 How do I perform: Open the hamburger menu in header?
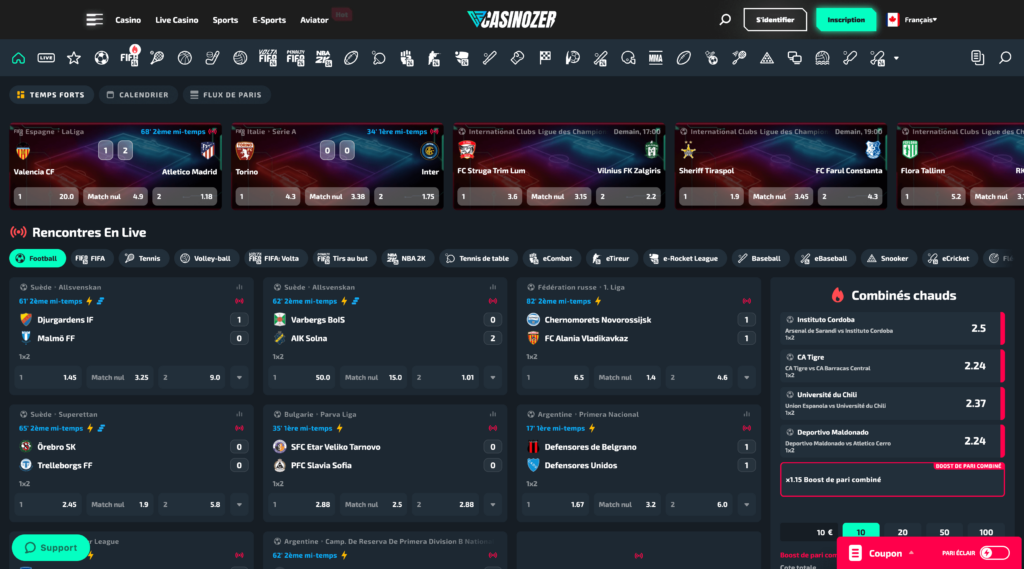[95, 20]
